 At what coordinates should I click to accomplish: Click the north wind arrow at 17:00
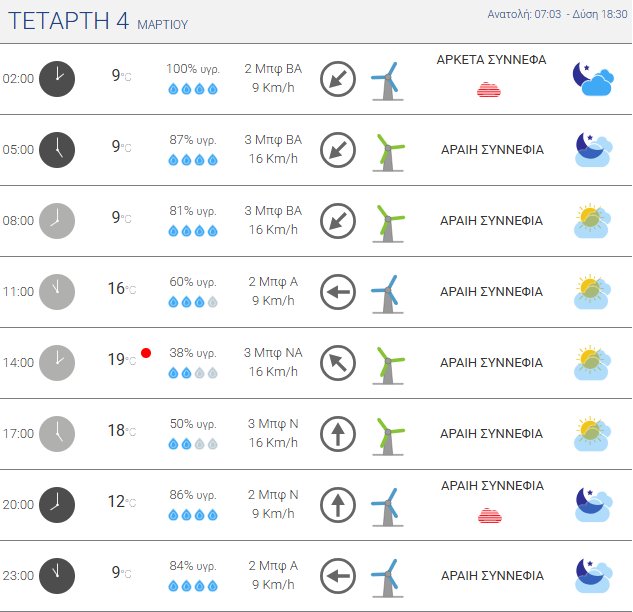coord(338,434)
